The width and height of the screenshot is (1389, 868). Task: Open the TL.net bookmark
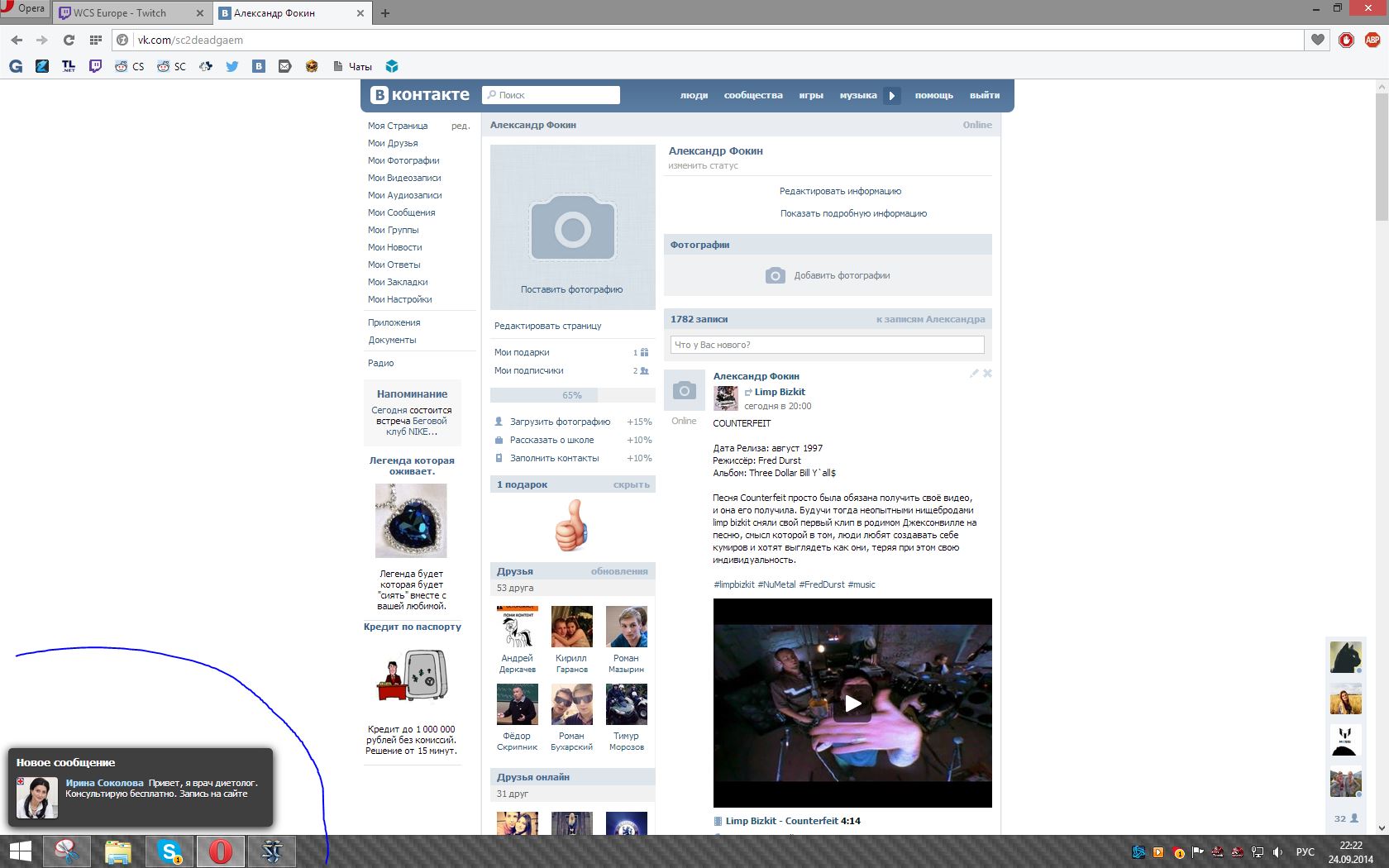(69, 66)
